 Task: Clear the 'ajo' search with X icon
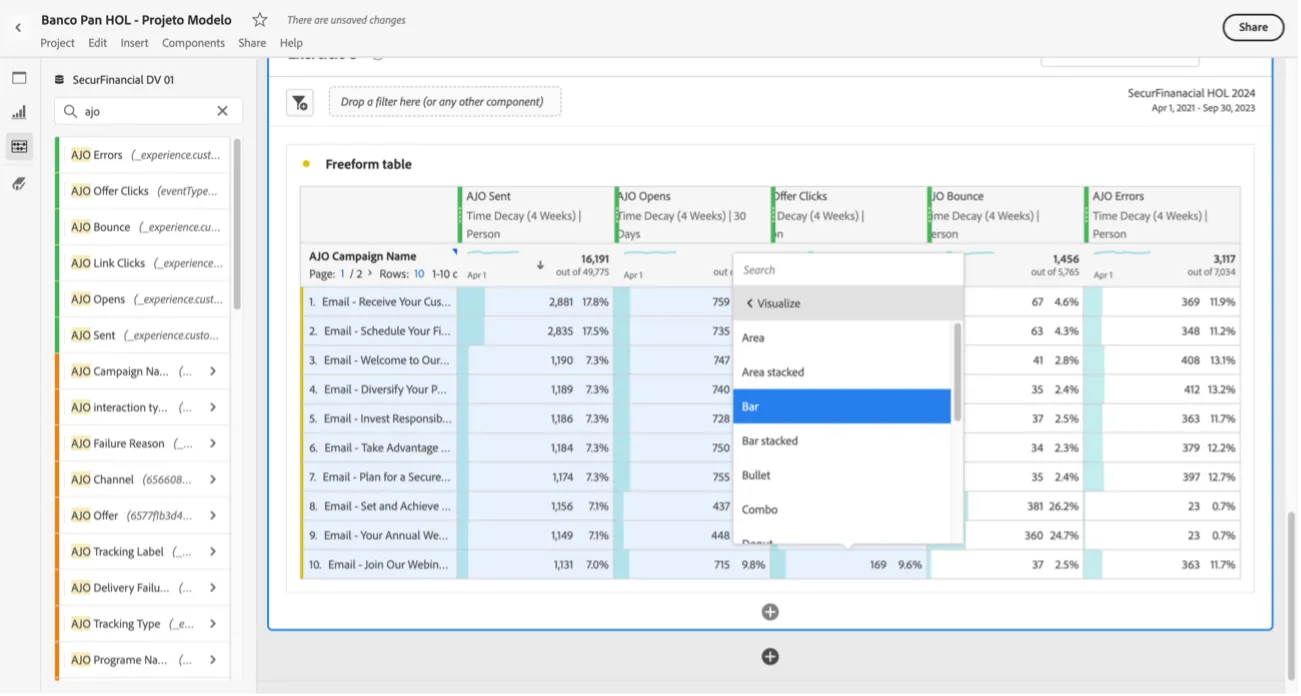click(222, 111)
